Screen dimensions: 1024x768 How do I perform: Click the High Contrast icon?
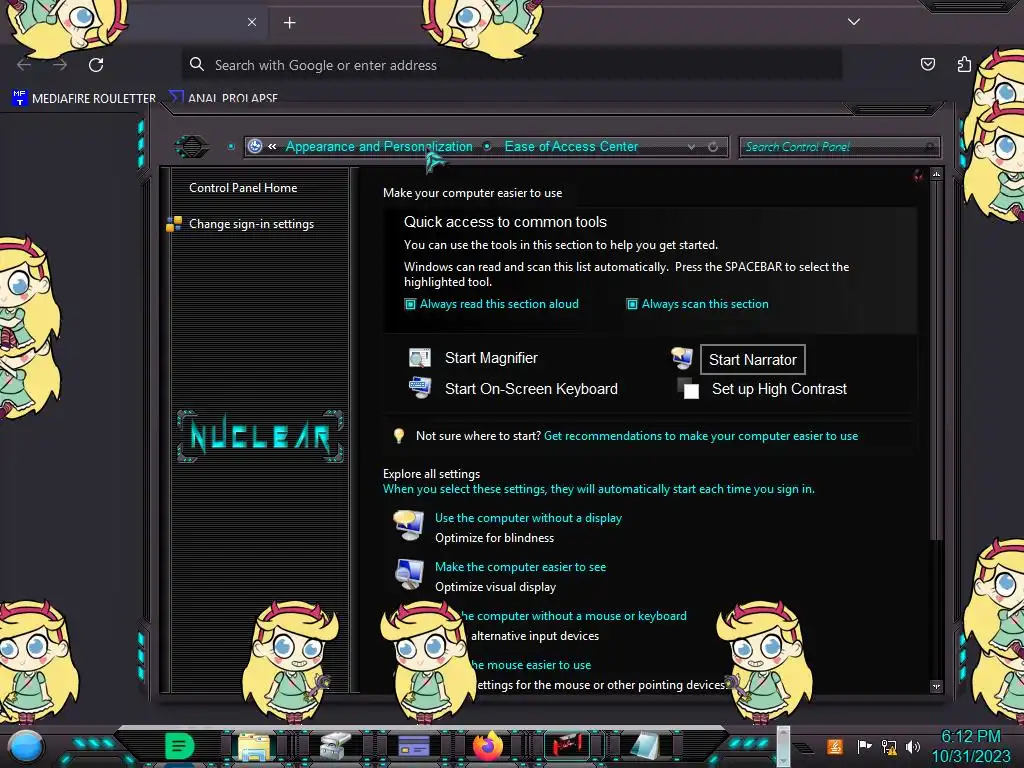pyautogui.click(x=688, y=388)
